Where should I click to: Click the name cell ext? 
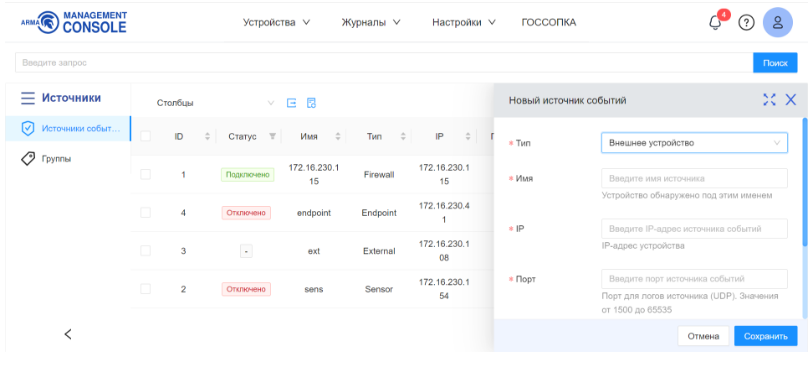pyautogui.click(x=314, y=251)
